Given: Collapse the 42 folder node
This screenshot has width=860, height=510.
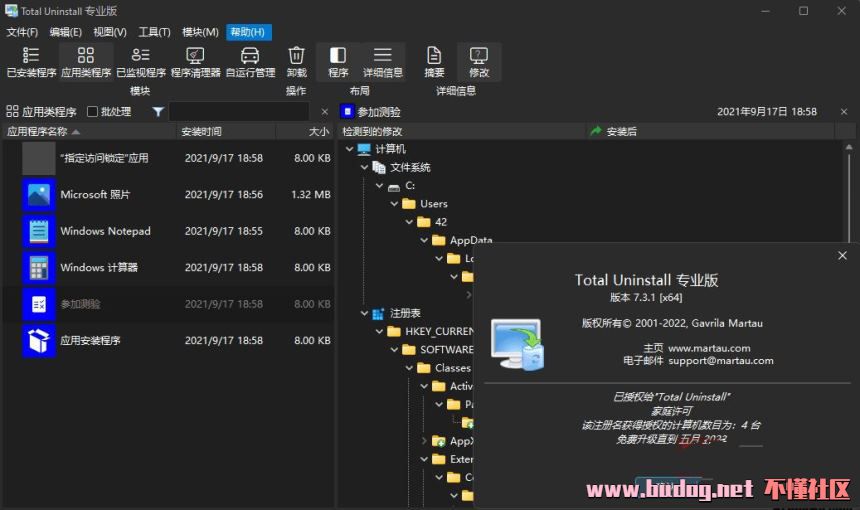Looking at the screenshot, I should [409, 222].
